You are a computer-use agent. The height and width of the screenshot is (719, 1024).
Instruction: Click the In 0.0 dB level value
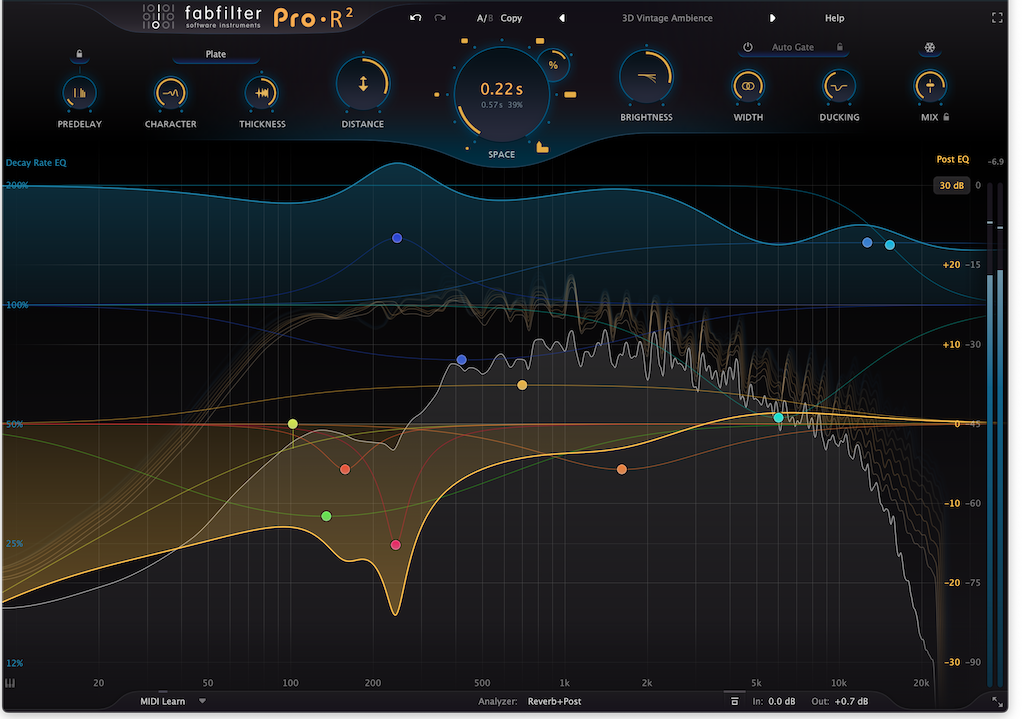782,701
